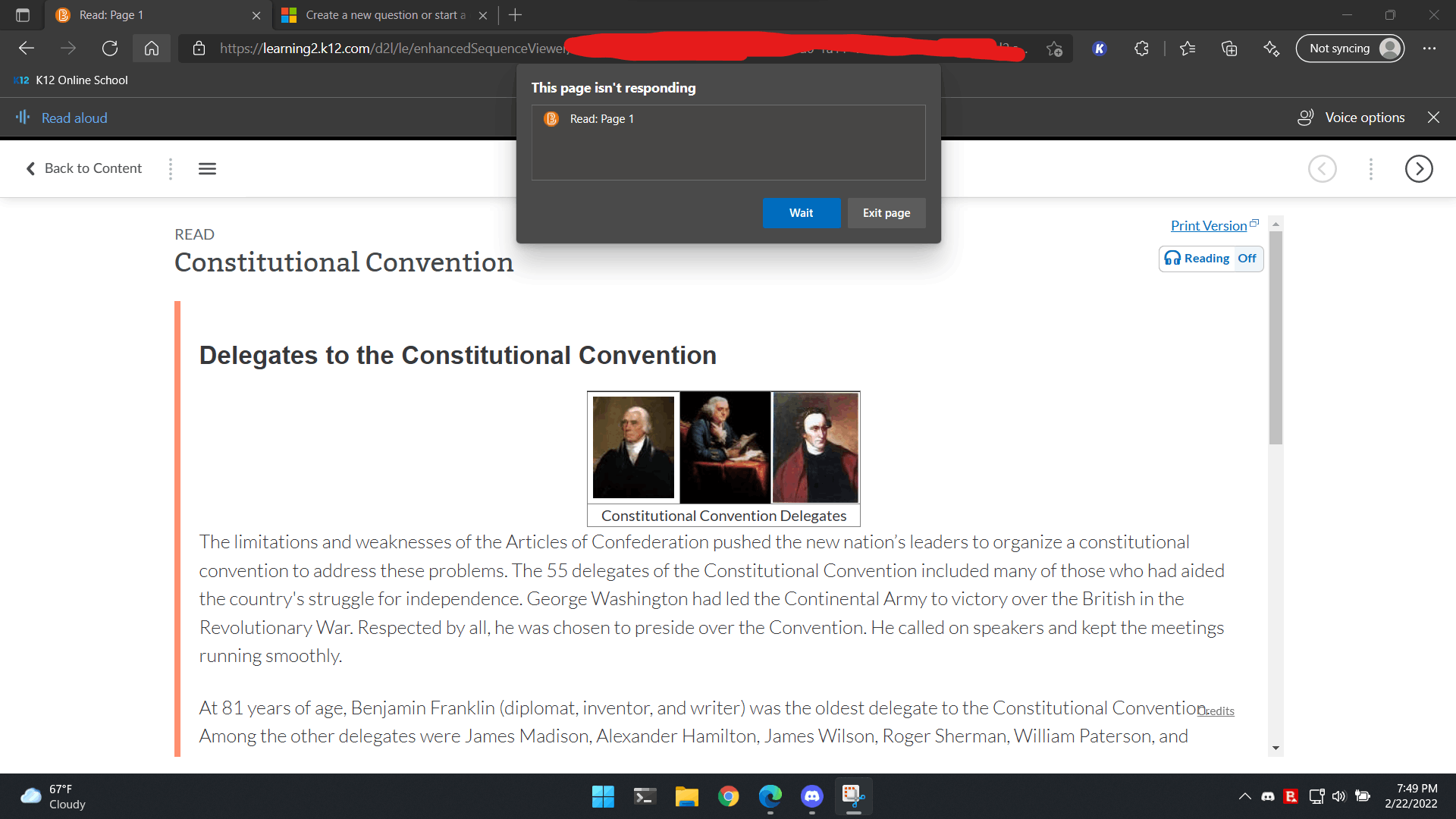Add this page to favorites star
1456x819 pixels.
(1054, 49)
